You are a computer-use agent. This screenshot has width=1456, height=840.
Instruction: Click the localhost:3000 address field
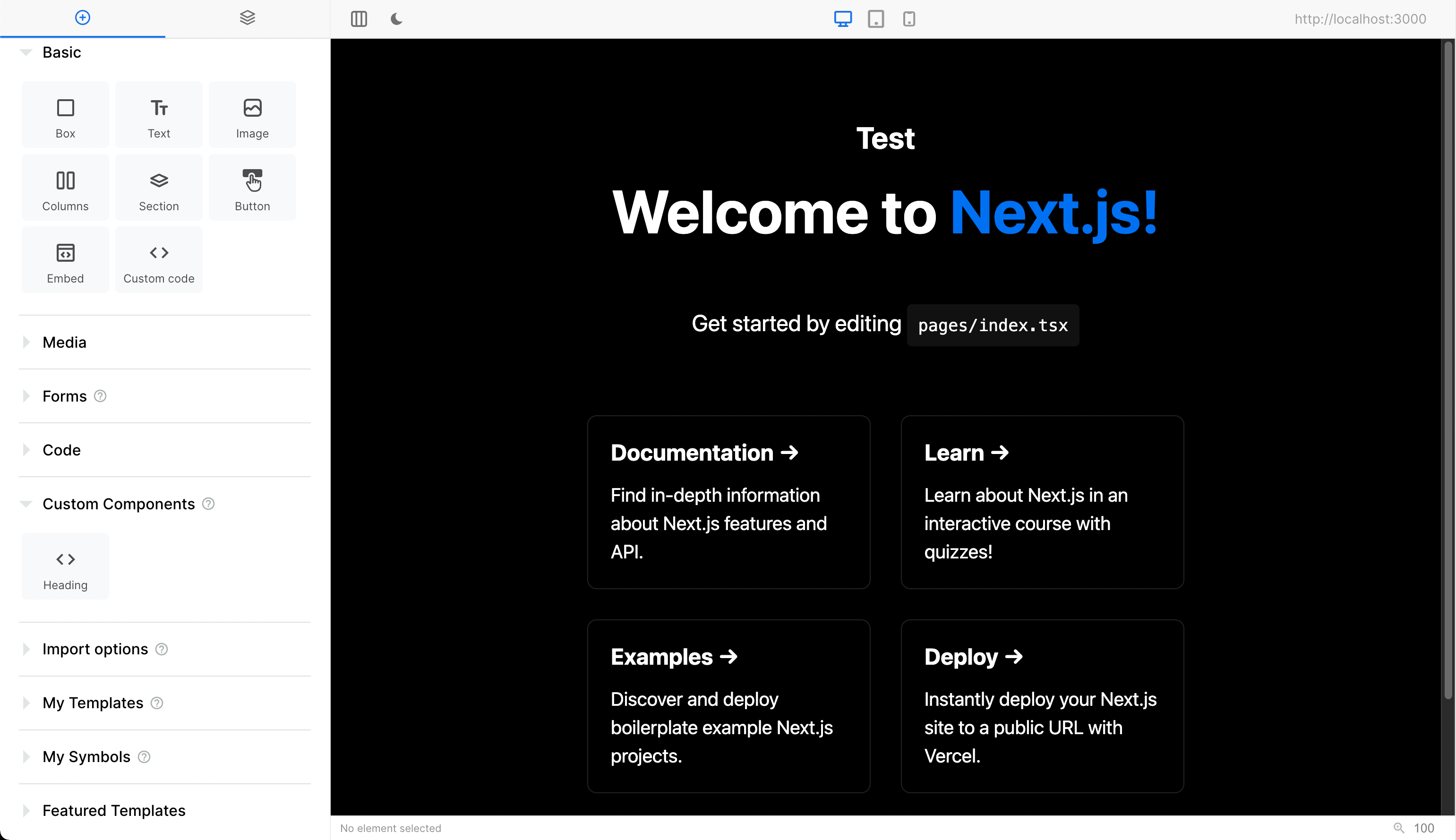(1361, 18)
